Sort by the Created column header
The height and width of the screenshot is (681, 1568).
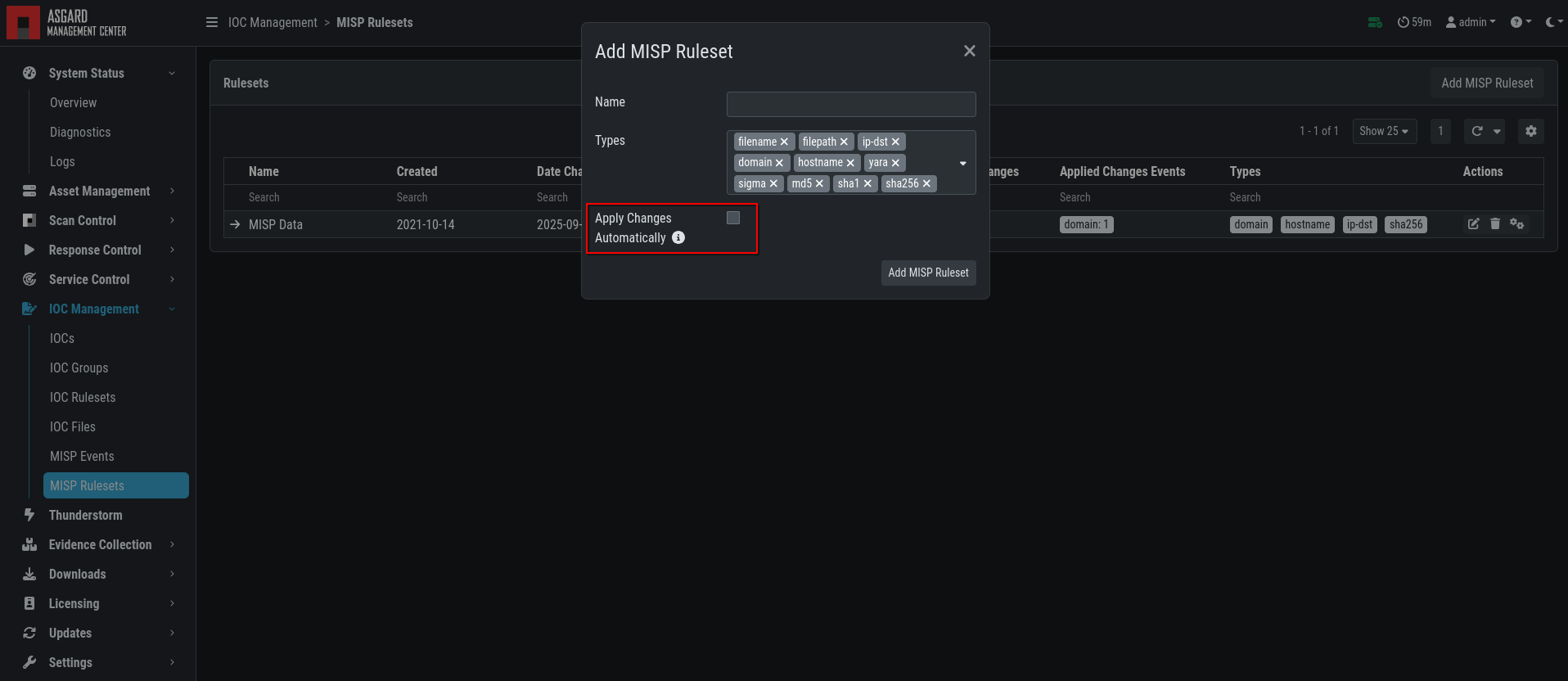coord(417,171)
